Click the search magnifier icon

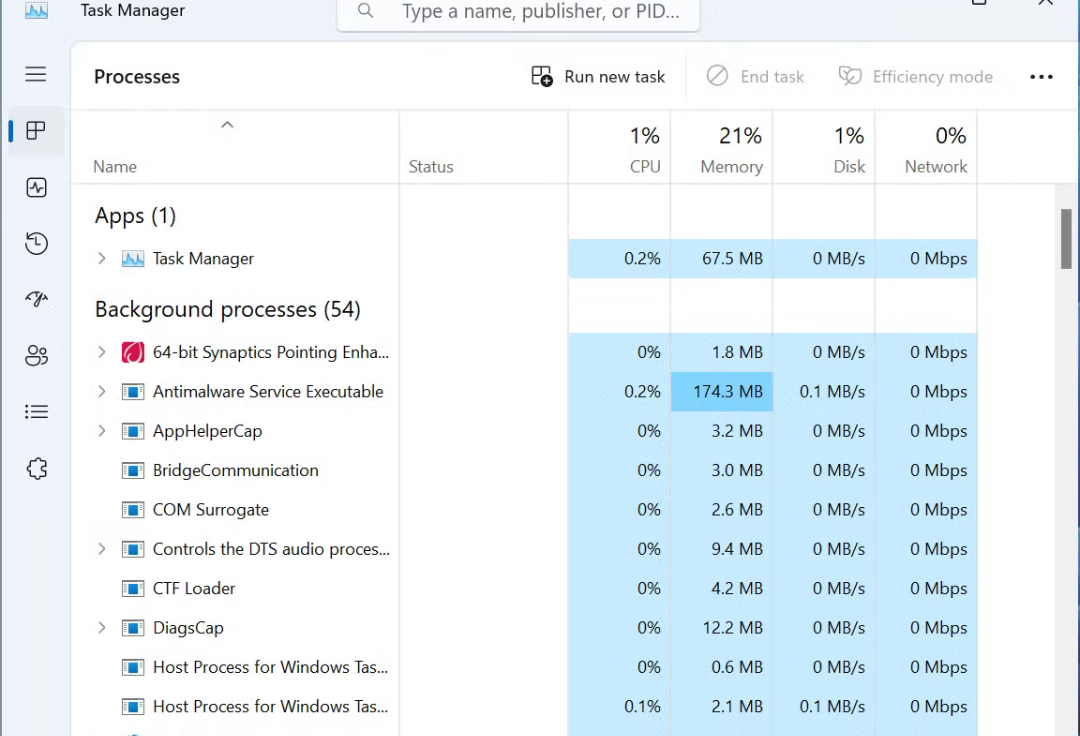tap(365, 12)
